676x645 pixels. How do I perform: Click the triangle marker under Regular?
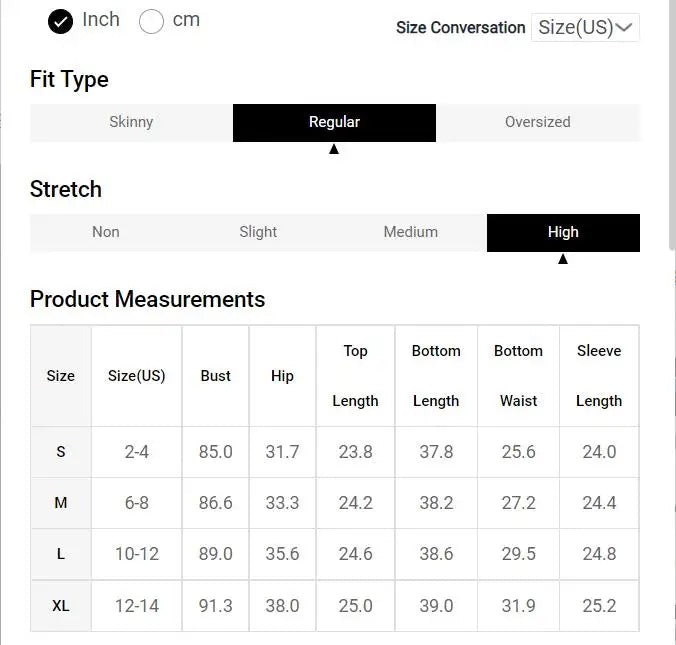[x=334, y=149]
